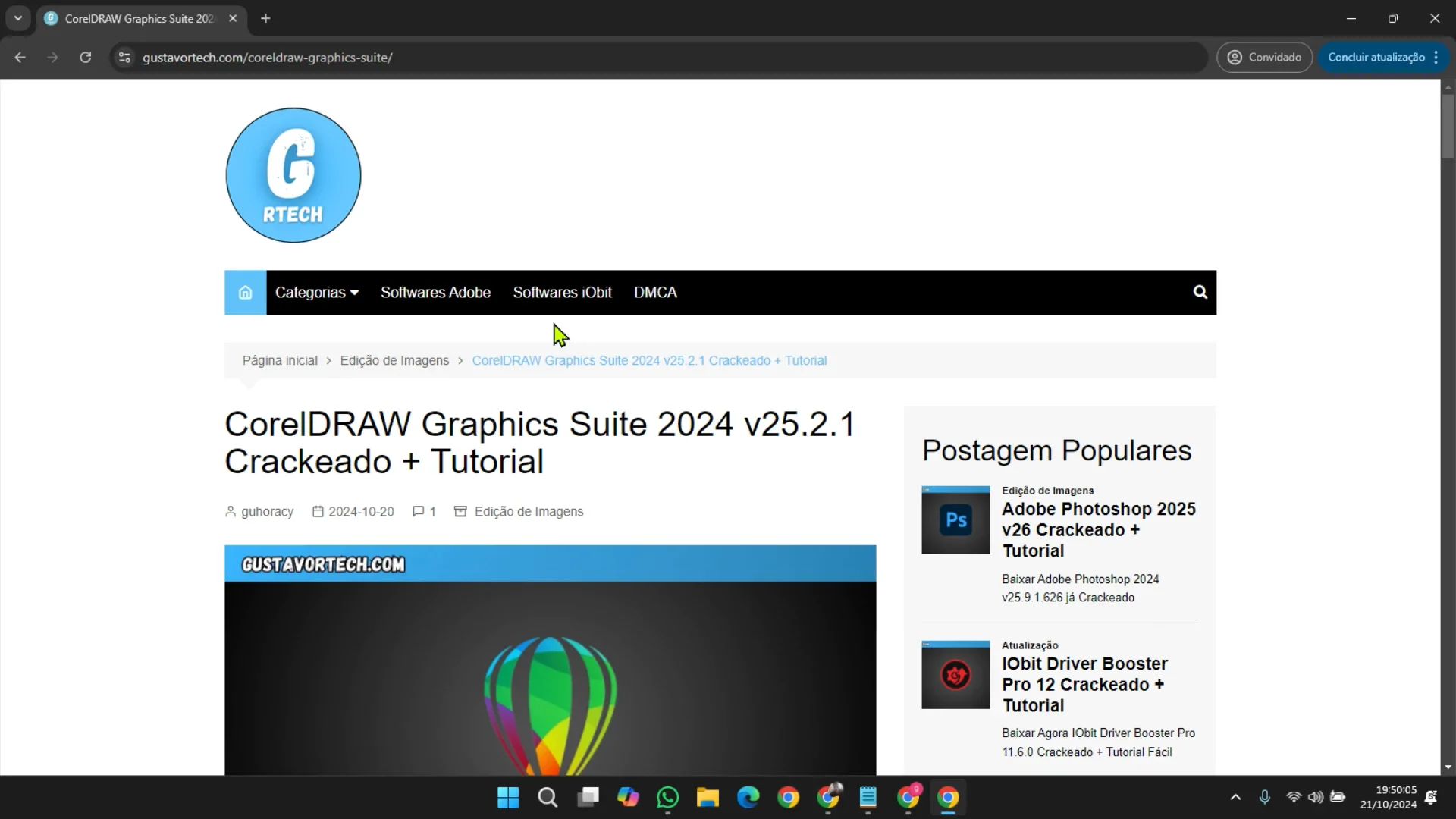Click the comment count icon under title
Screen dimensions: 1456x819
click(x=419, y=512)
